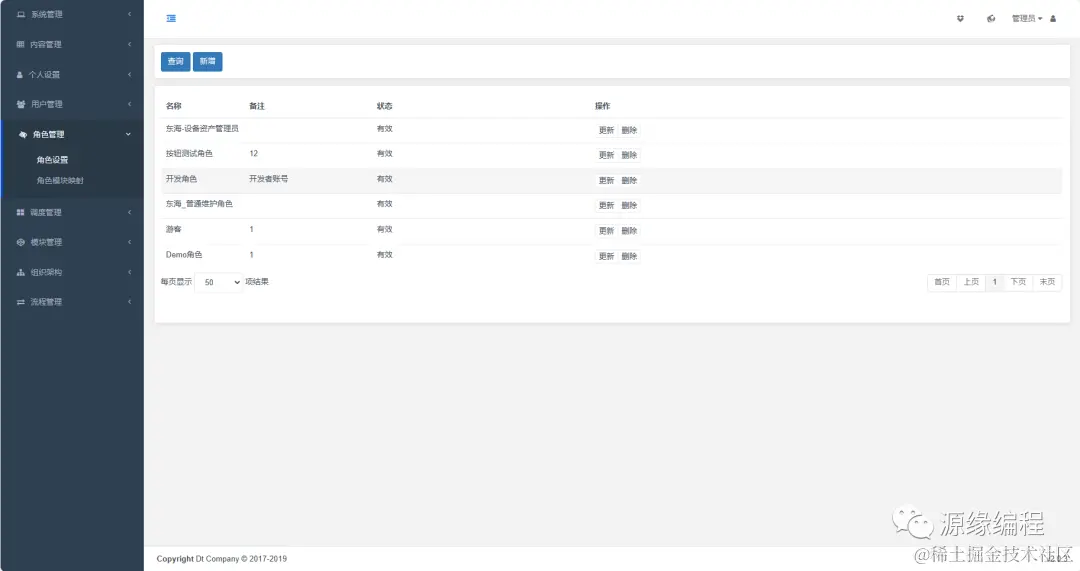The height and width of the screenshot is (571, 1080).
Task: Expand the 流程管理 chevron arrow
Action: (129, 302)
